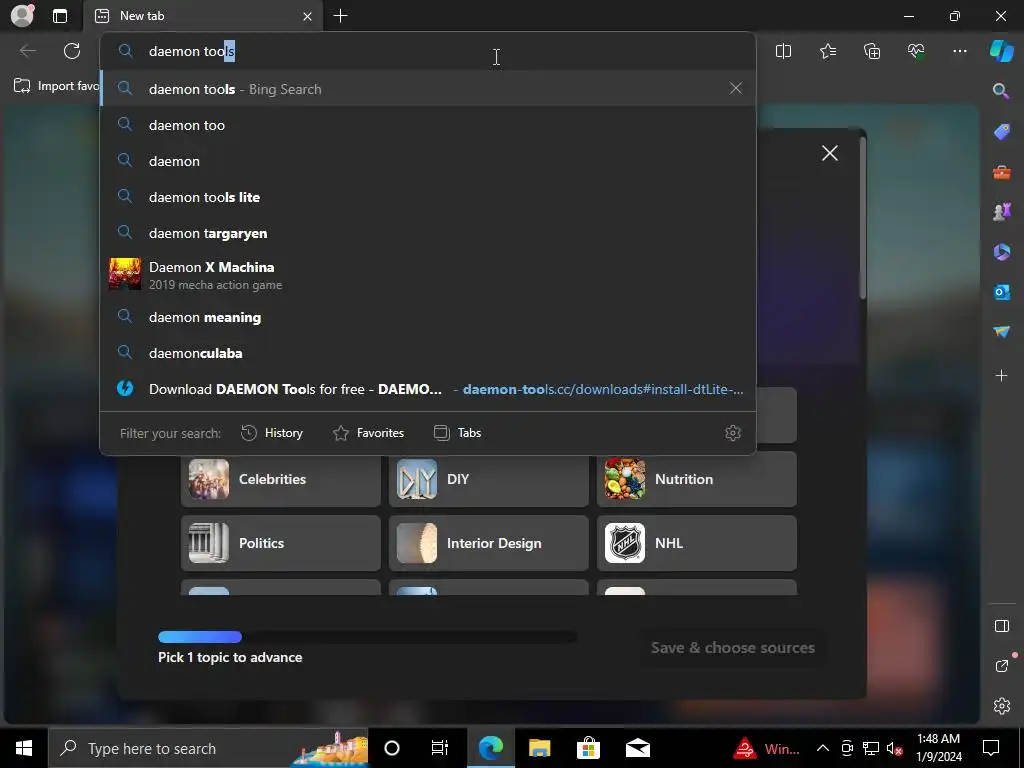Go back with the back arrow

(x=27, y=51)
